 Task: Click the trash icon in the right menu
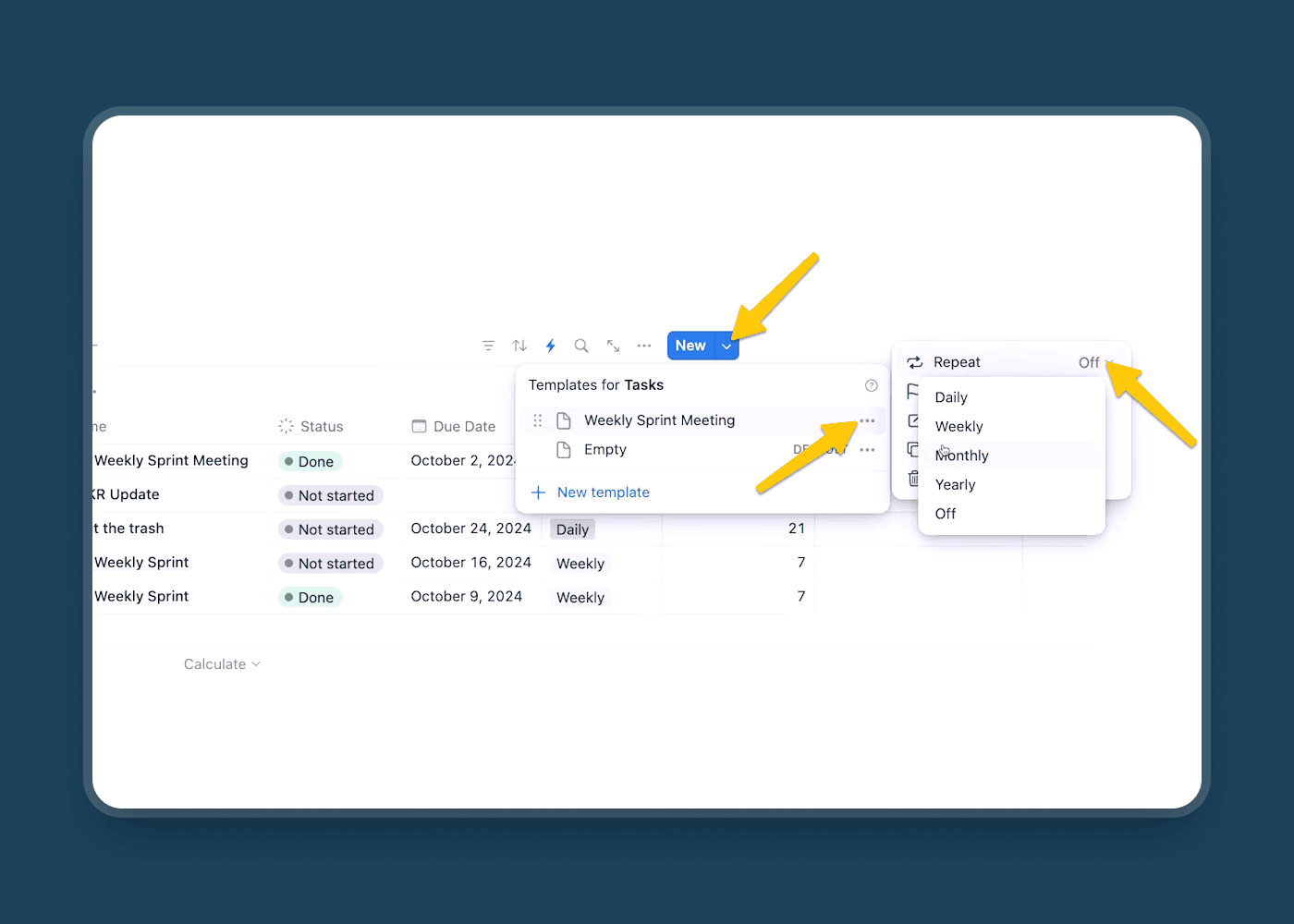click(x=913, y=479)
